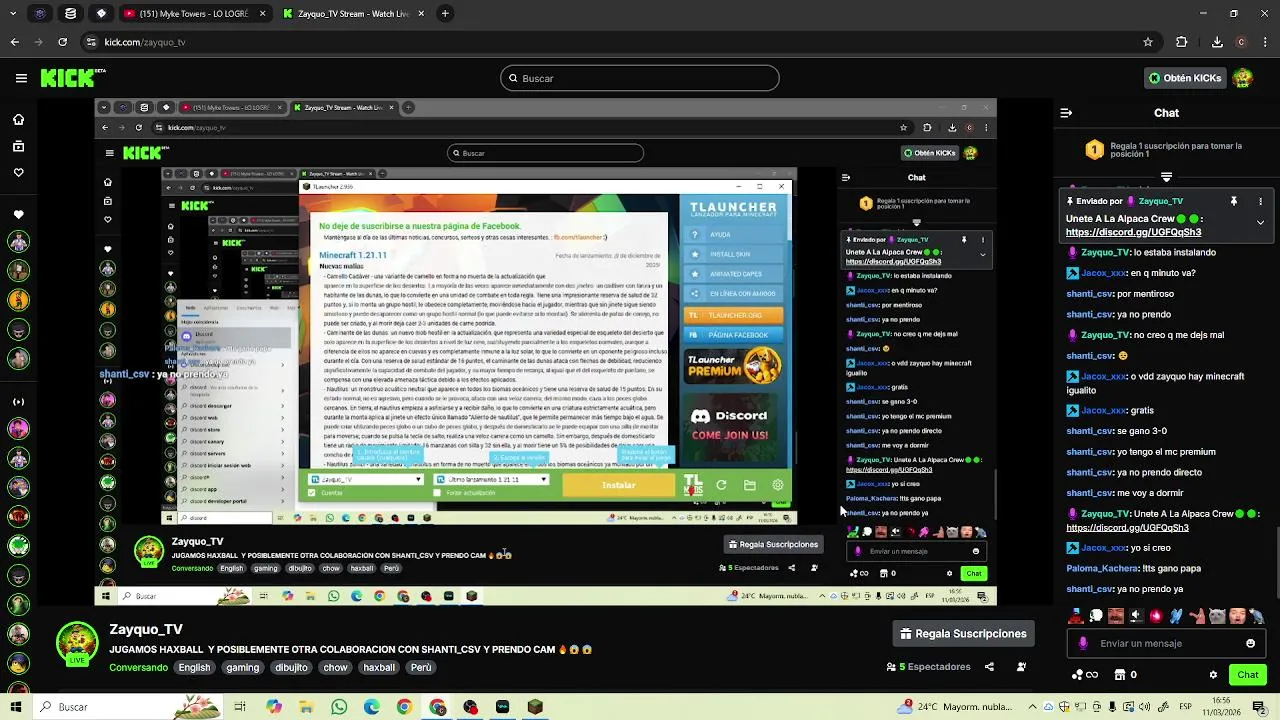Open Home icon in Kick sidebar

tap(18, 119)
